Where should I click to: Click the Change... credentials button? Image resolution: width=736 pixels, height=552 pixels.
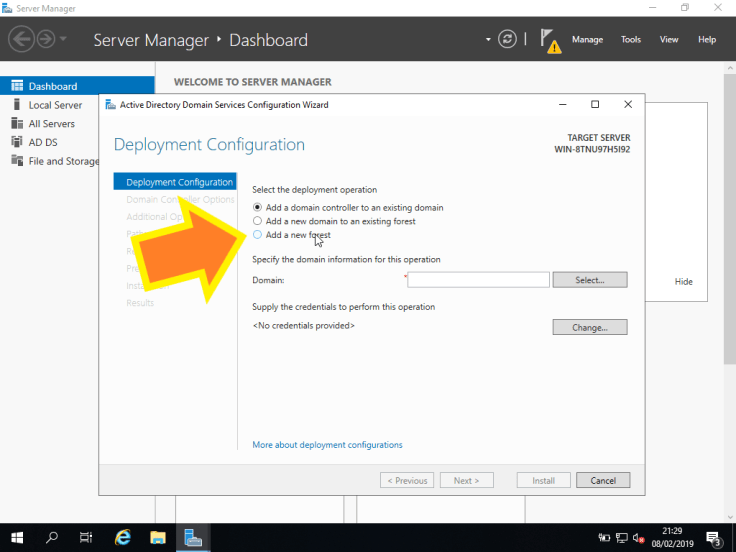pyautogui.click(x=589, y=327)
